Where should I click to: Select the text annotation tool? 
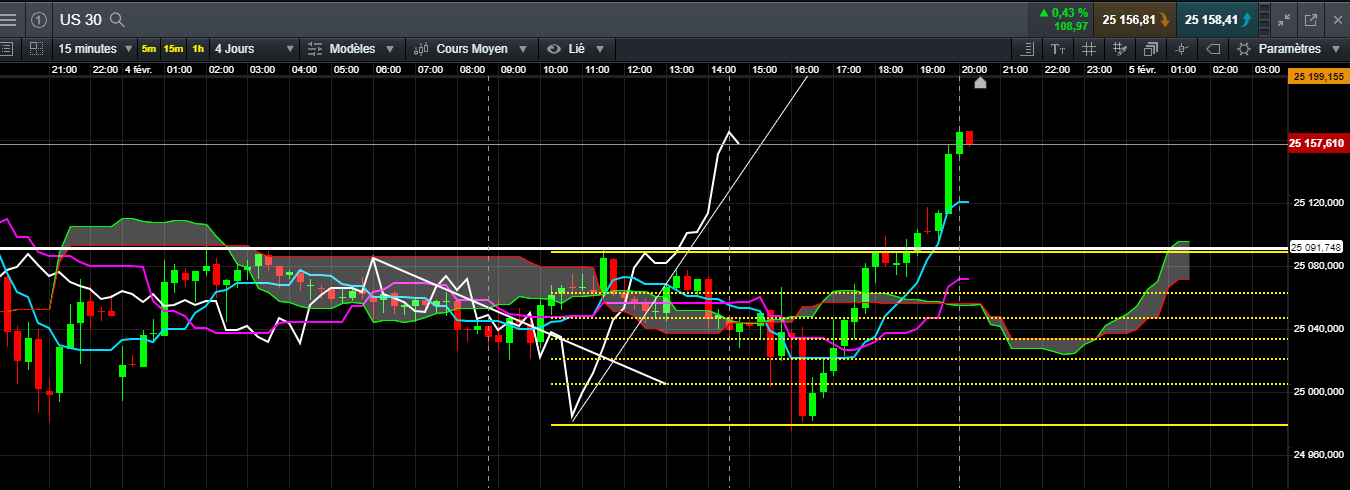pos(1058,49)
